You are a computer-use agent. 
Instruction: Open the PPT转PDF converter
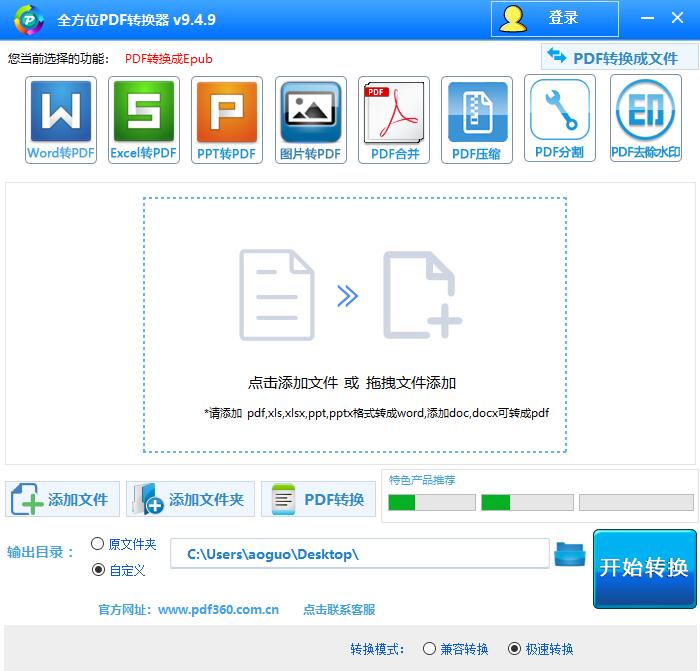[x=227, y=120]
